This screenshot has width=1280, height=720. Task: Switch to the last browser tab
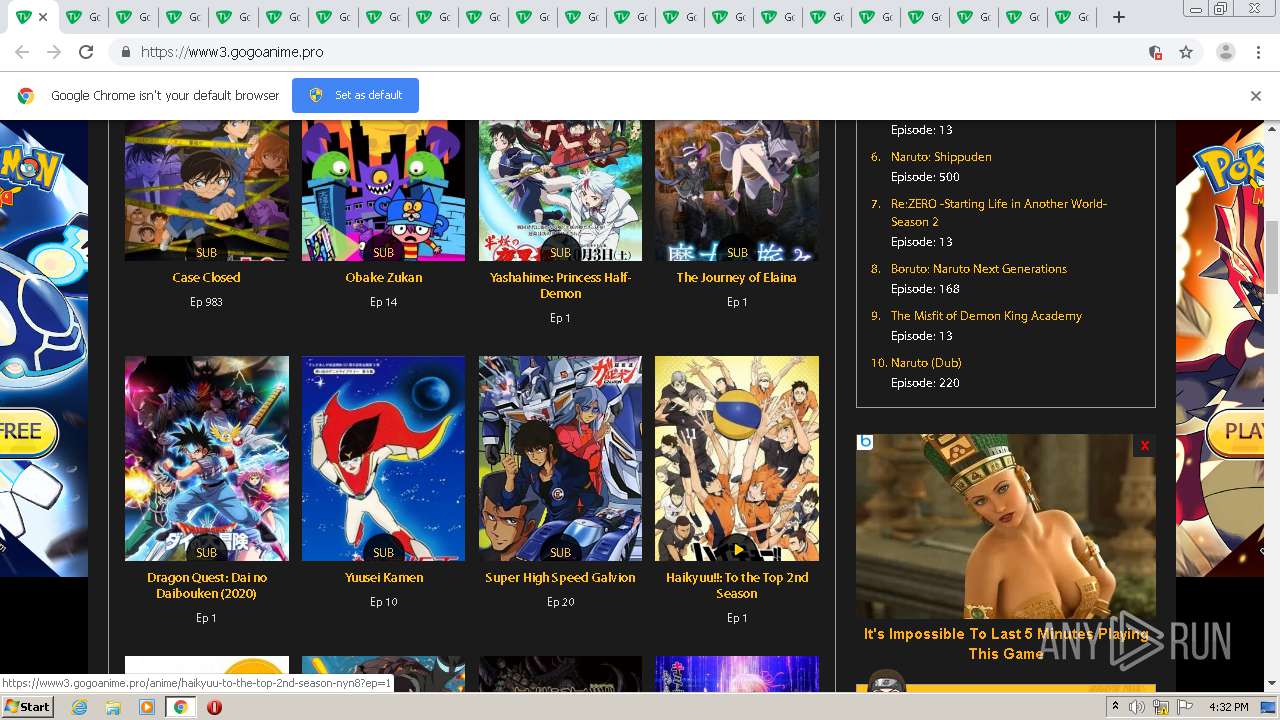point(1073,17)
